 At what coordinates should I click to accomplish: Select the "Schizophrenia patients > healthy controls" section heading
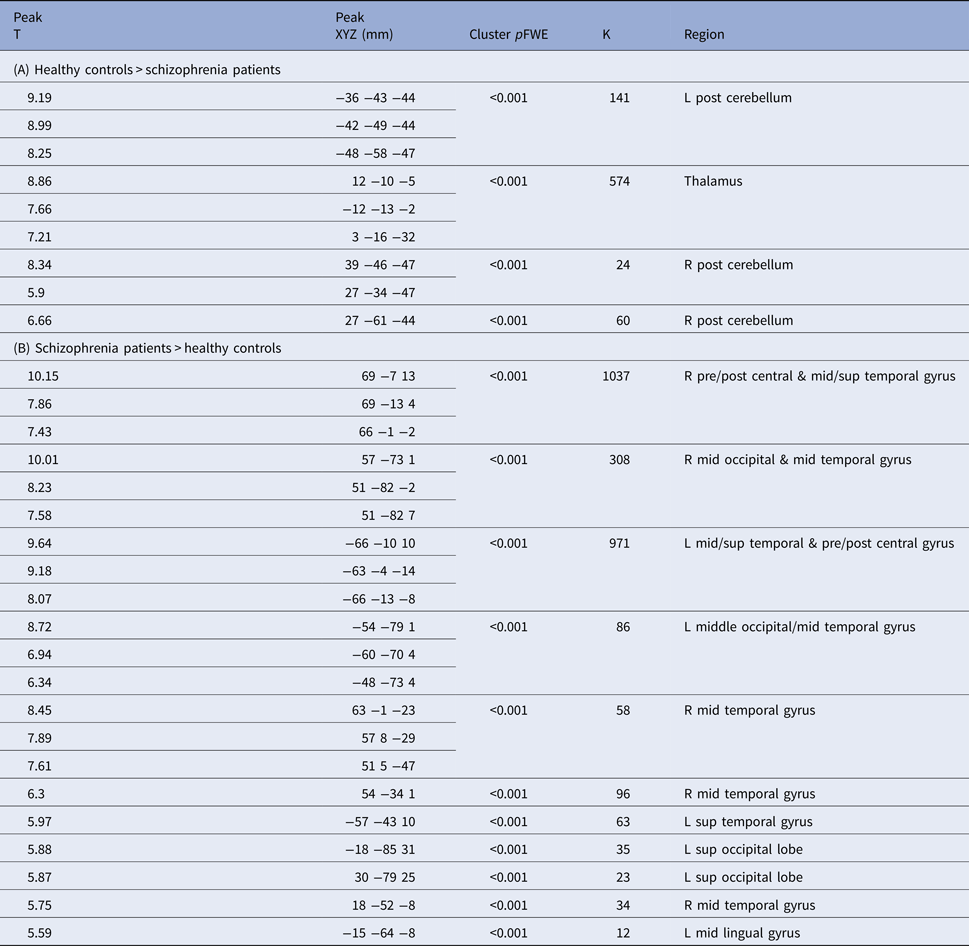click(x=147, y=349)
